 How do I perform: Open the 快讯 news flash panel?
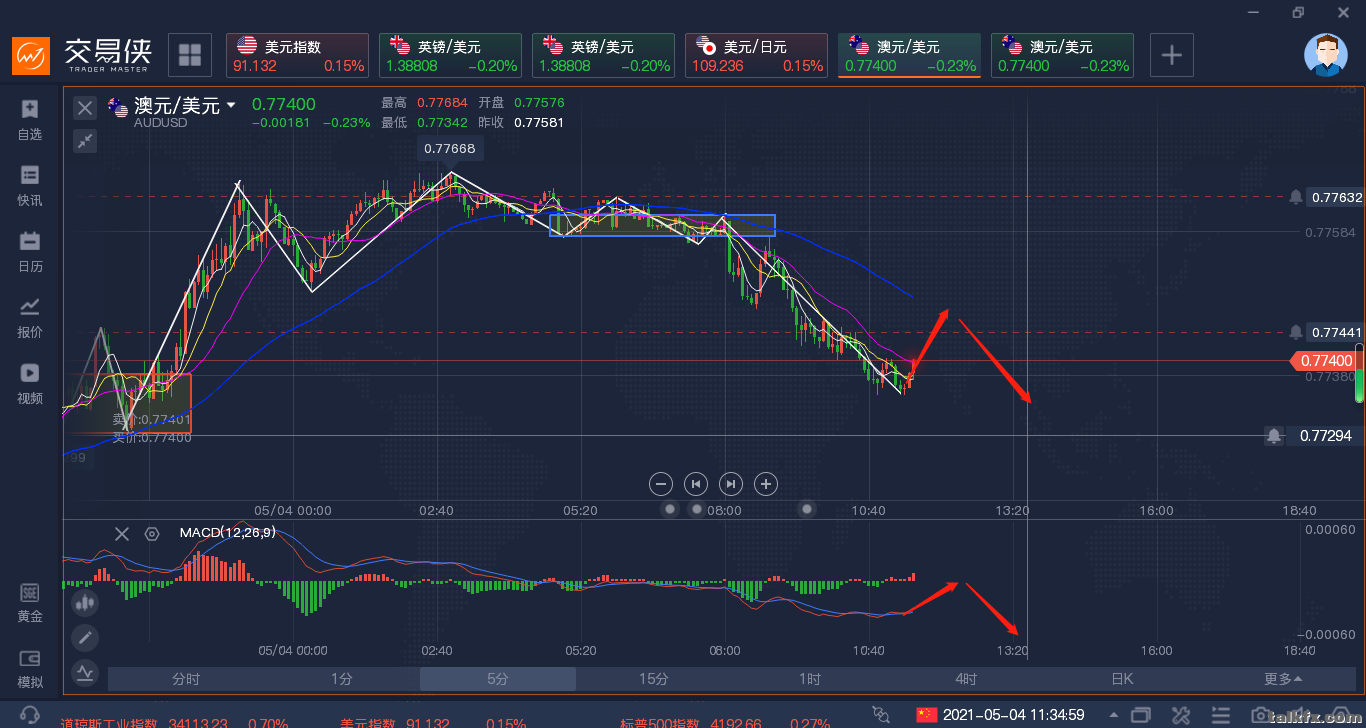point(30,185)
